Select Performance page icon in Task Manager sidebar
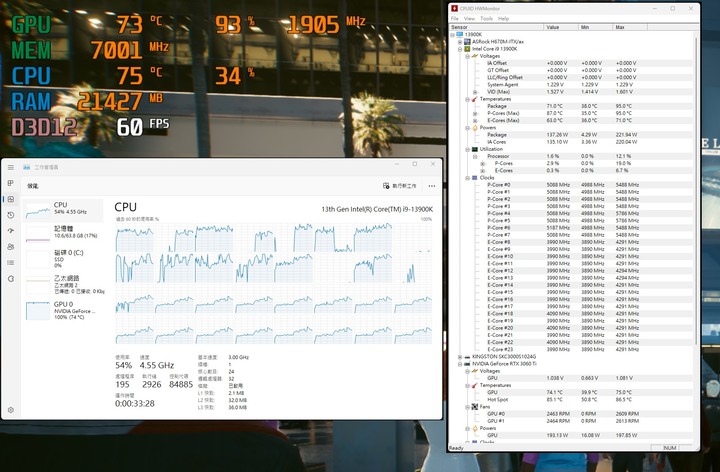 (11, 199)
